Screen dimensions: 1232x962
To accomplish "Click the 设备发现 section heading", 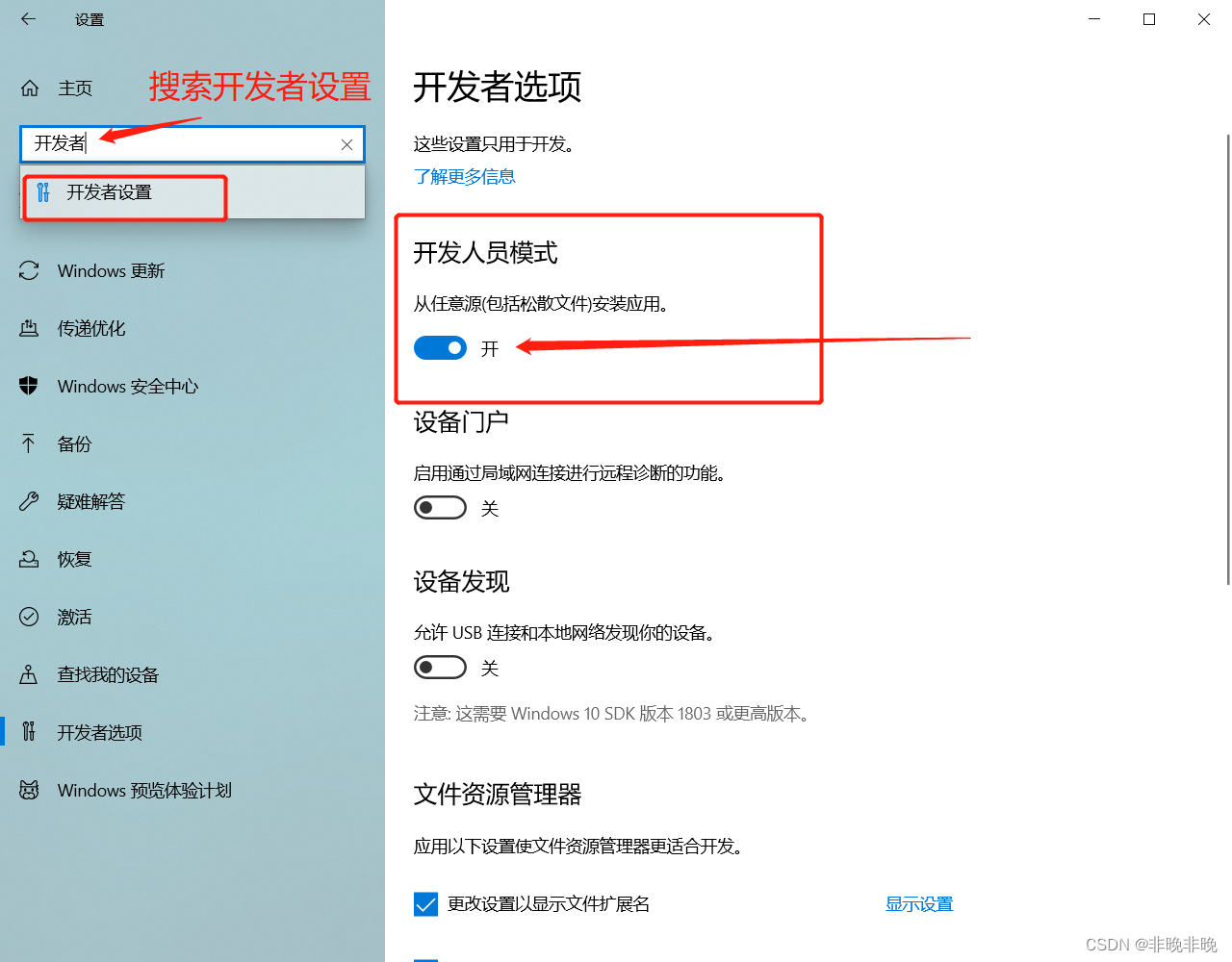I will tap(462, 582).
